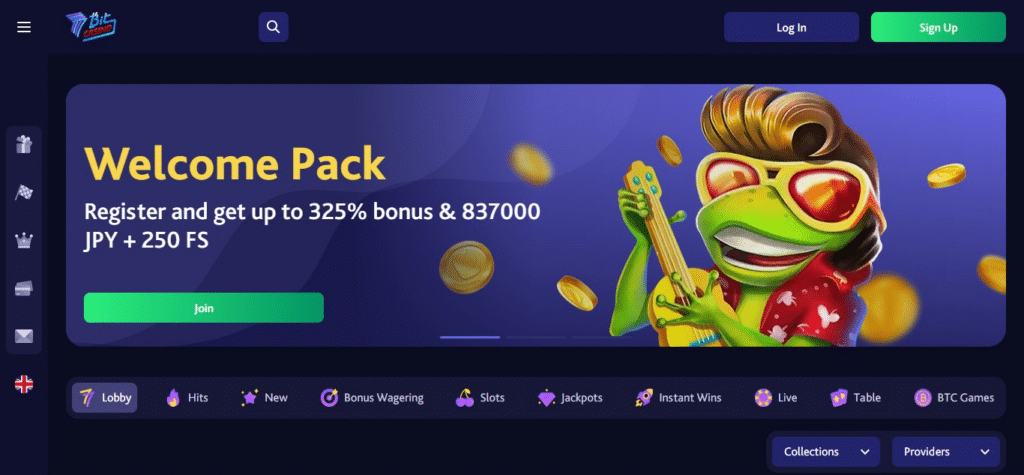
Task: Open the Jackpots category
Action: 570,397
